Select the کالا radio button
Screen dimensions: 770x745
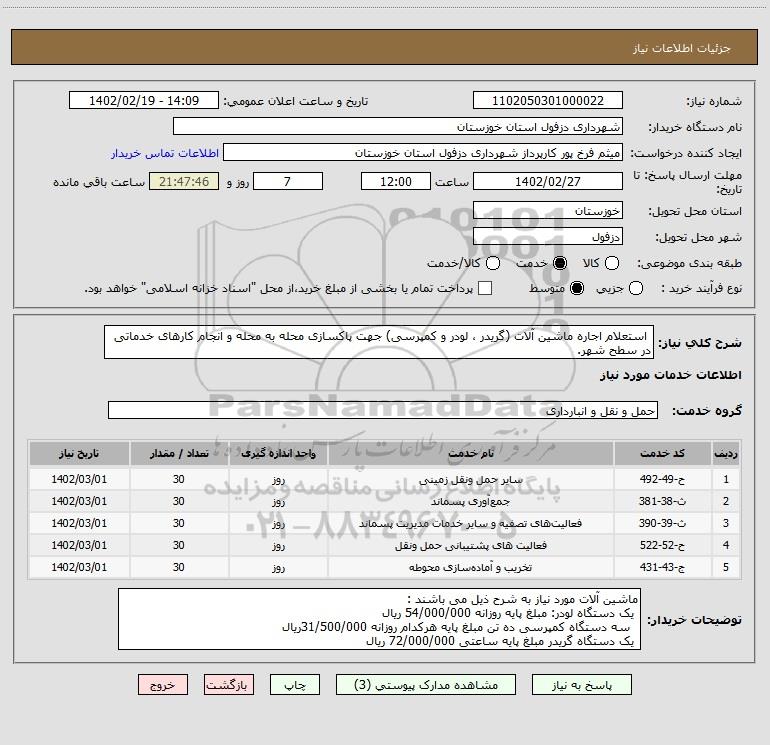pyautogui.click(x=611, y=263)
